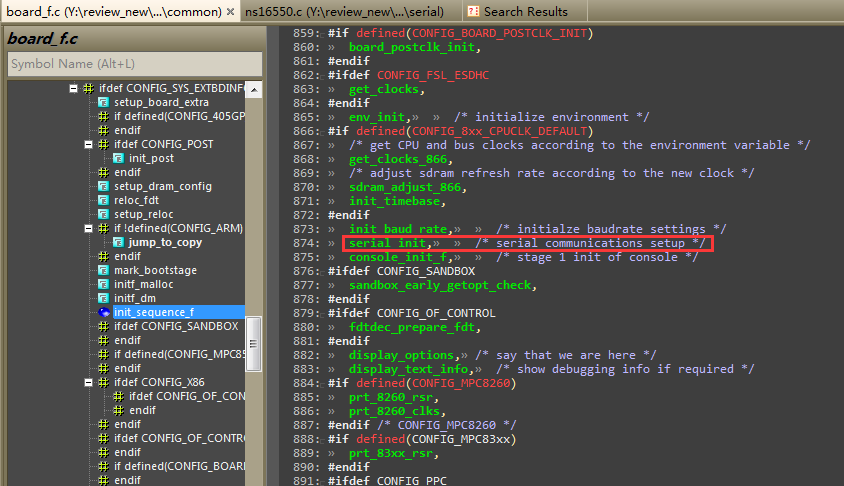Collapse the if !defined(CONFIG_ARM) node
Image resolution: width=844 pixels, height=486 pixels.
click(x=89, y=228)
